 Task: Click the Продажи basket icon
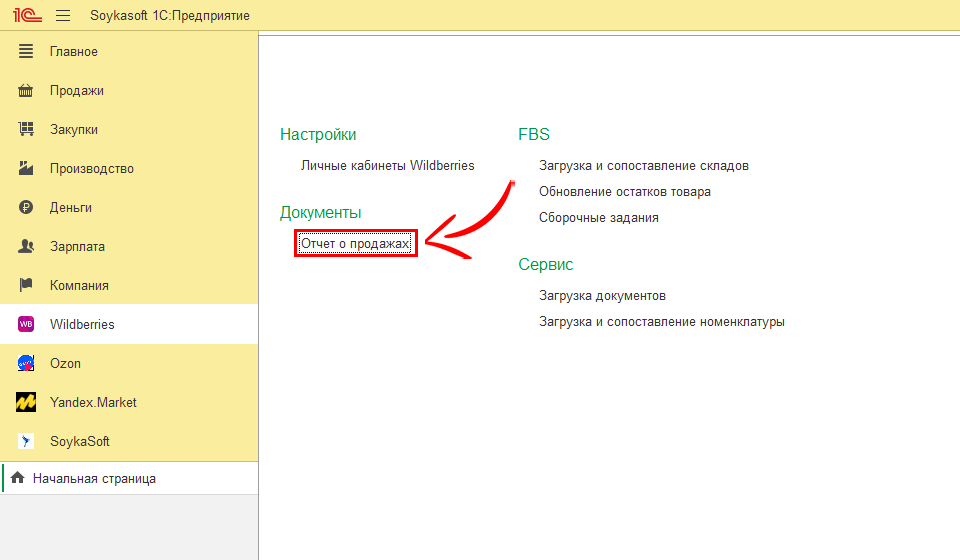point(26,91)
